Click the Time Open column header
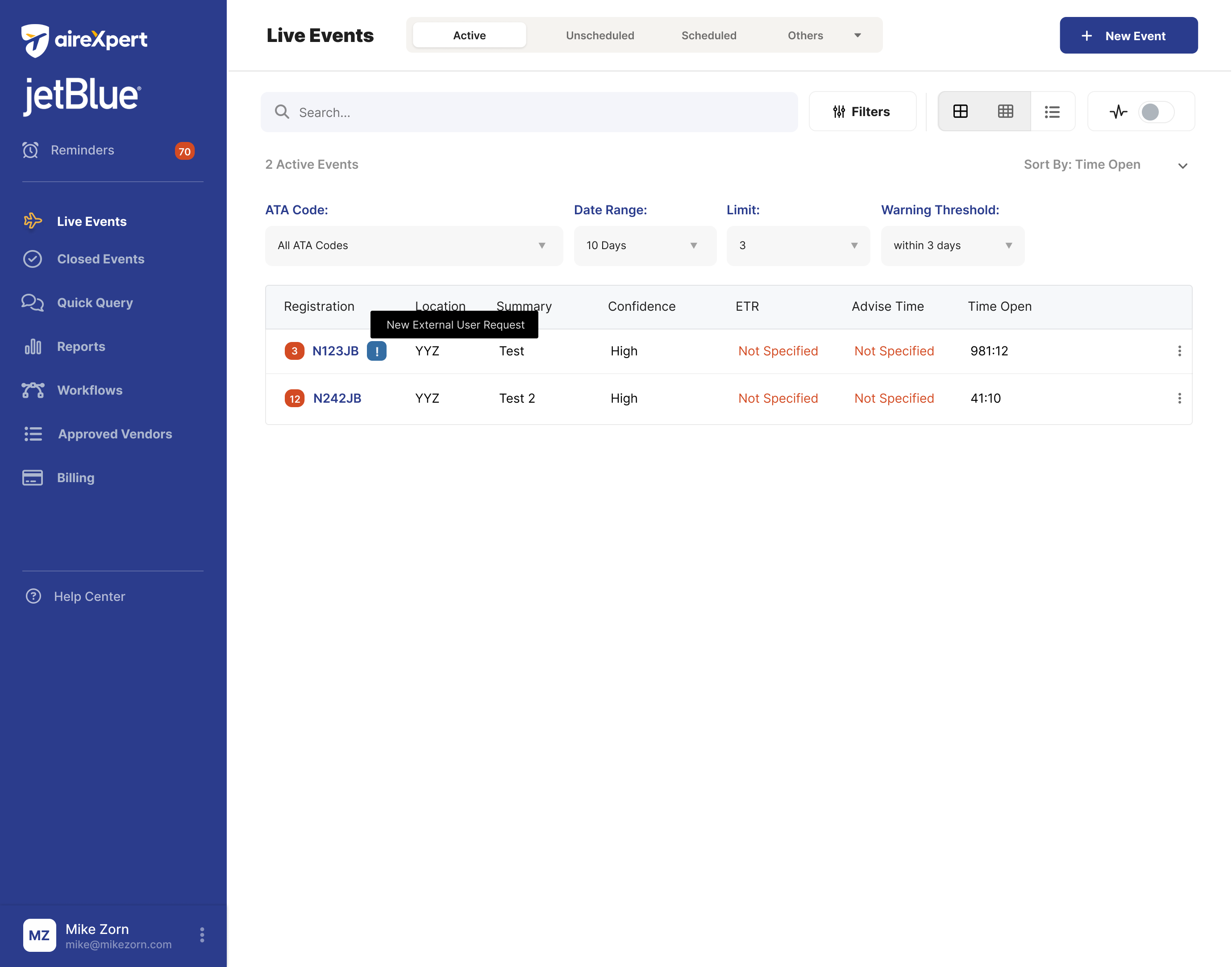 999,306
